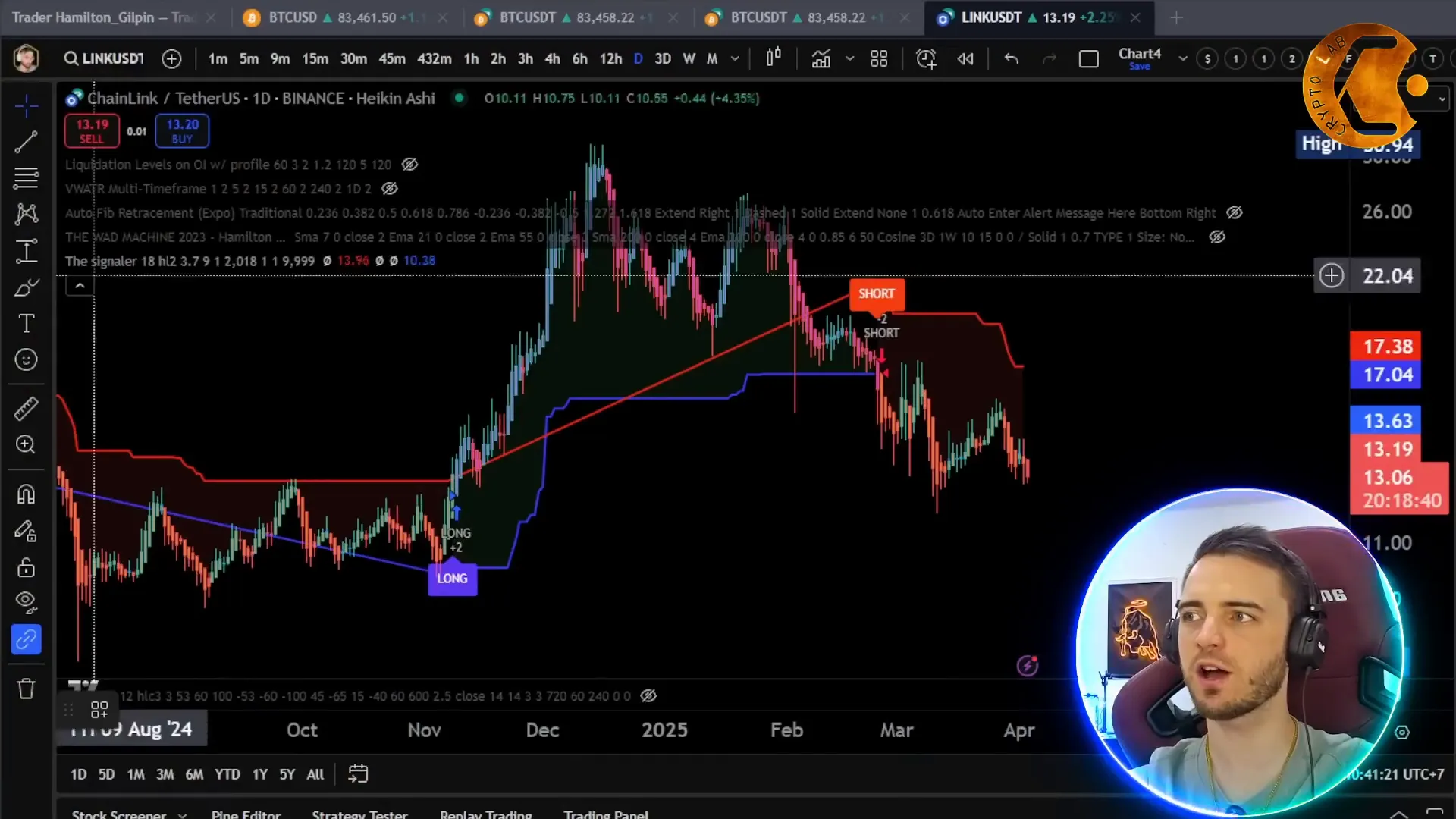Set the date range to YTD
Image resolution: width=1456 pixels, height=819 pixels.
click(227, 774)
